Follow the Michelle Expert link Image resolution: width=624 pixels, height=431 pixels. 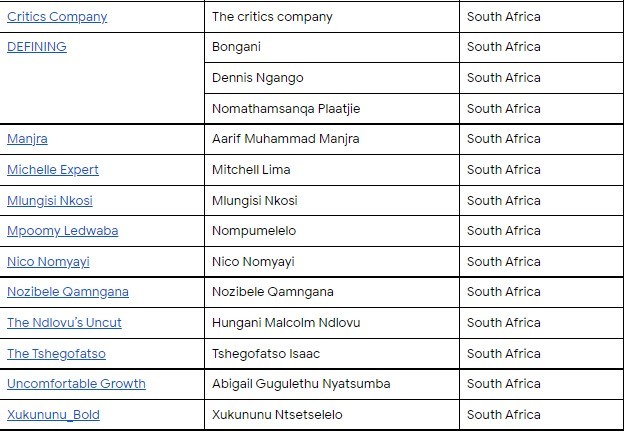click(x=53, y=170)
